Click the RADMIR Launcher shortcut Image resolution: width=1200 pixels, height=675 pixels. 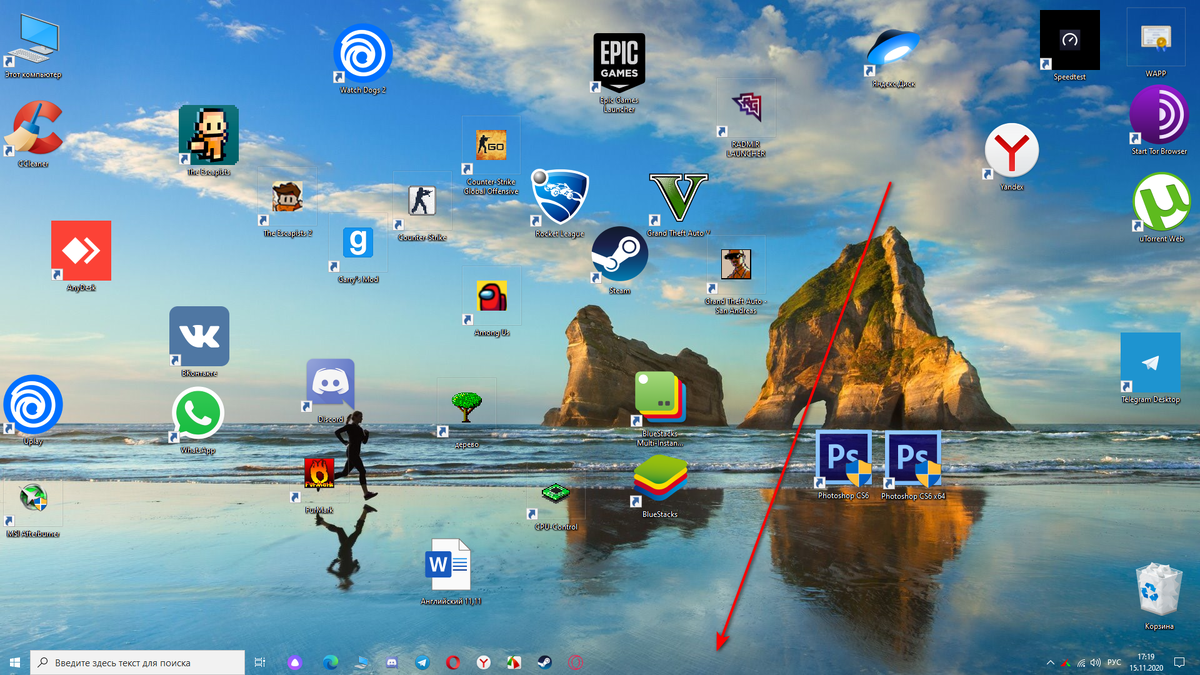(745, 120)
